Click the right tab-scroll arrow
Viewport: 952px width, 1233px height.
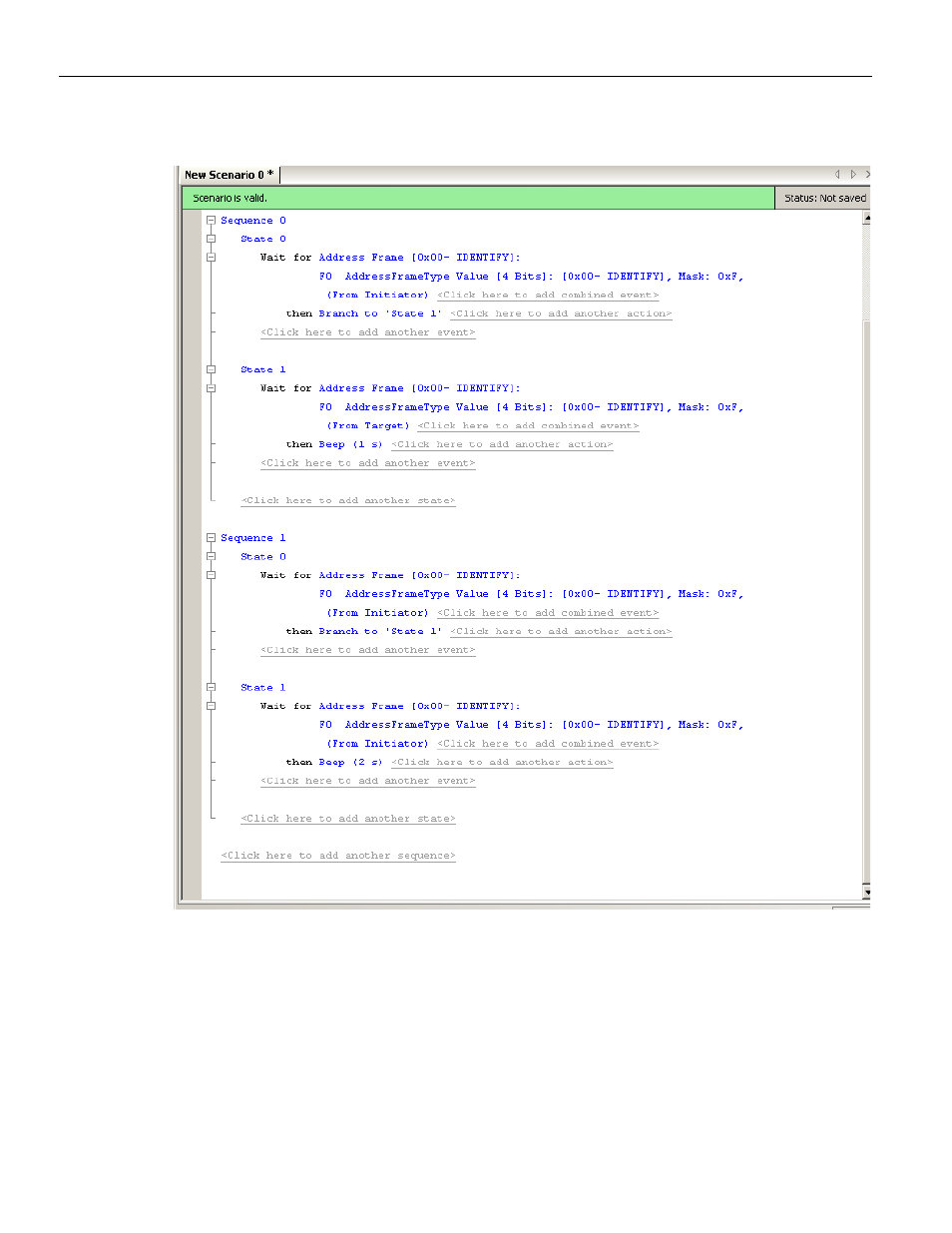click(853, 175)
